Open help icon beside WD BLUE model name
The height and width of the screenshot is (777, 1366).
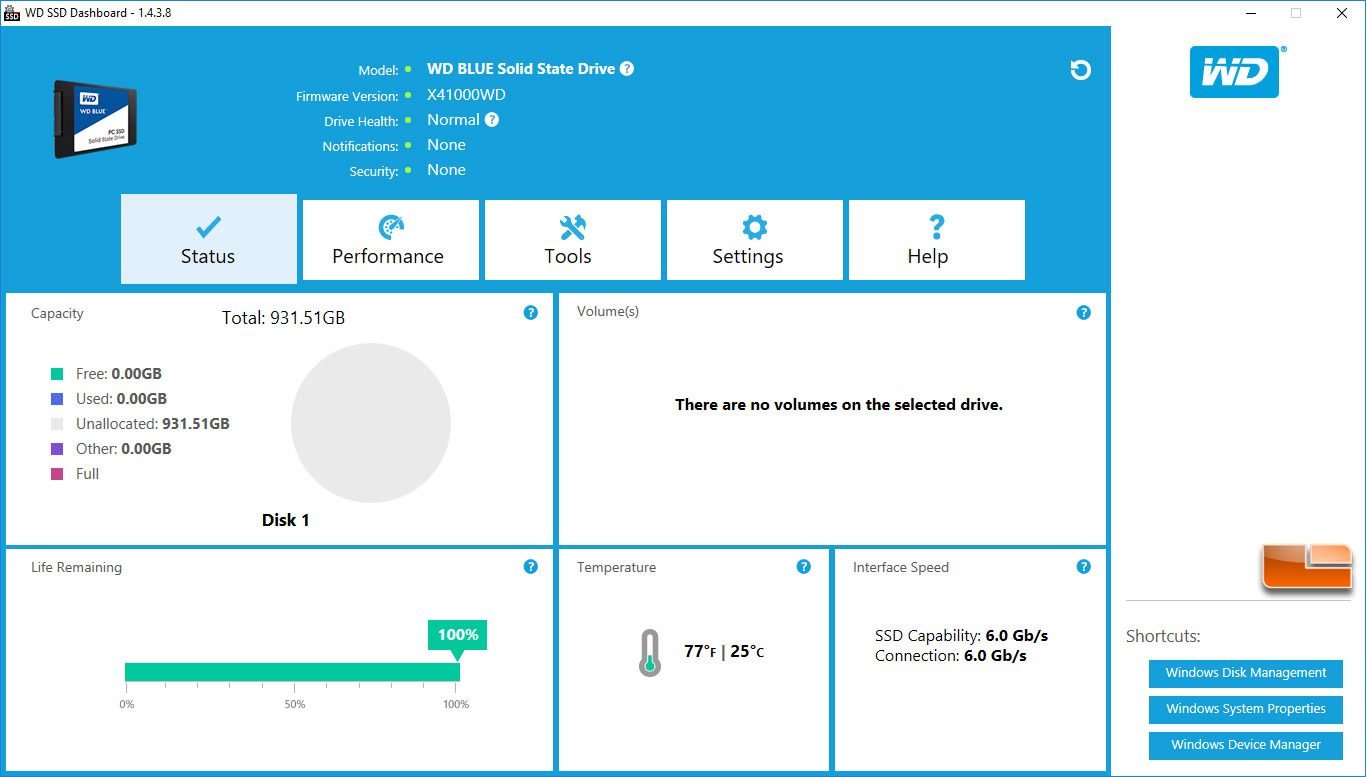pyautogui.click(x=627, y=69)
